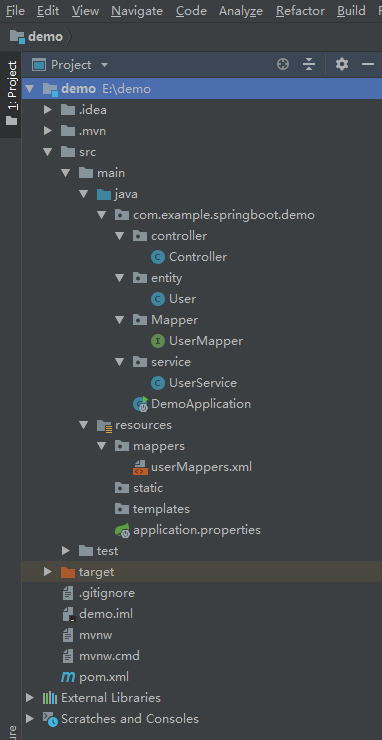
Task: Open the Build menu
Action: [351, 10]
